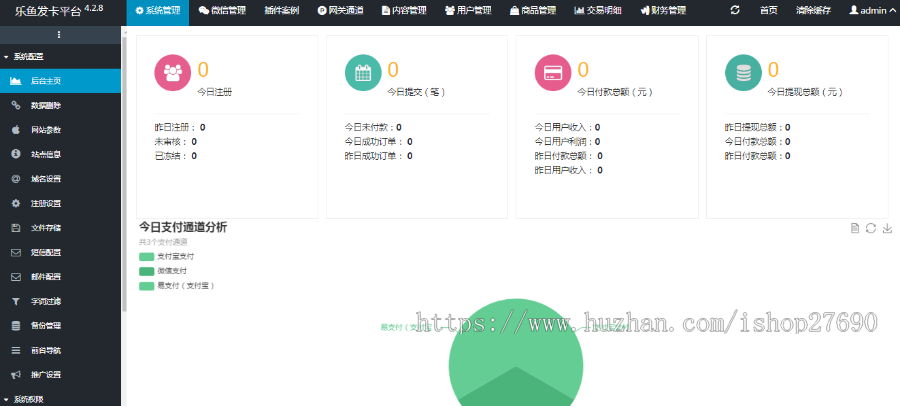This screenshot has width=900, height=406.
Task: Switch to 网关通道 top tab
Action: pos(340,10)
